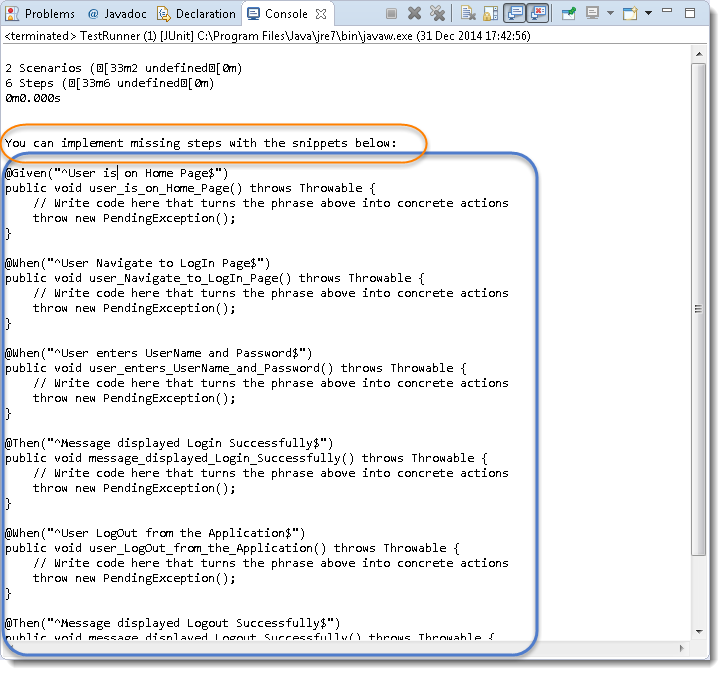Click the comment line under user_Navigate_to_LogIn_Page
The height and width of the screenshot is (675, 725).
(x=270, y=294)
